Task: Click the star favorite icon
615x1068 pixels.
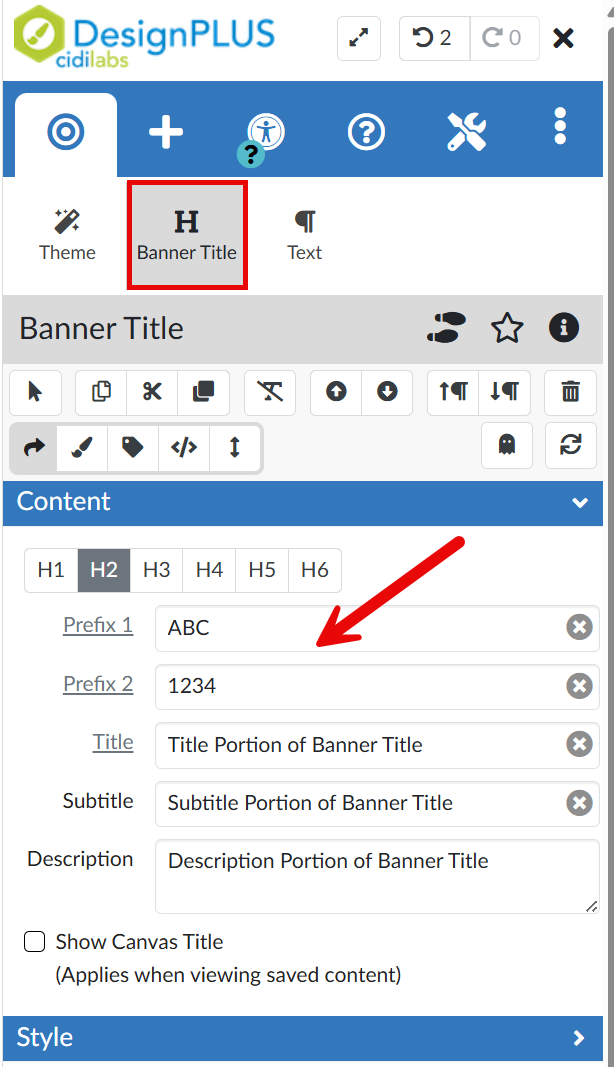Action: (507, 328)
